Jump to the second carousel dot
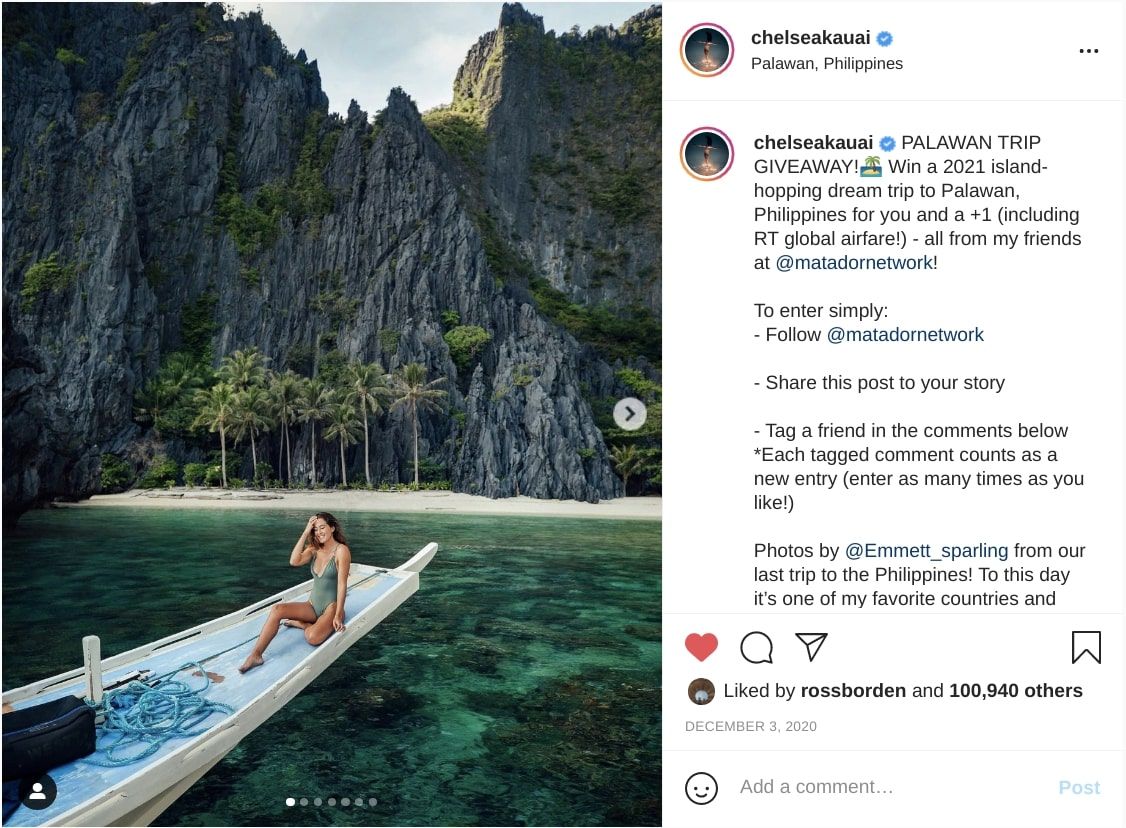Viewport: 1126px width, 828px height. point(304,802)
